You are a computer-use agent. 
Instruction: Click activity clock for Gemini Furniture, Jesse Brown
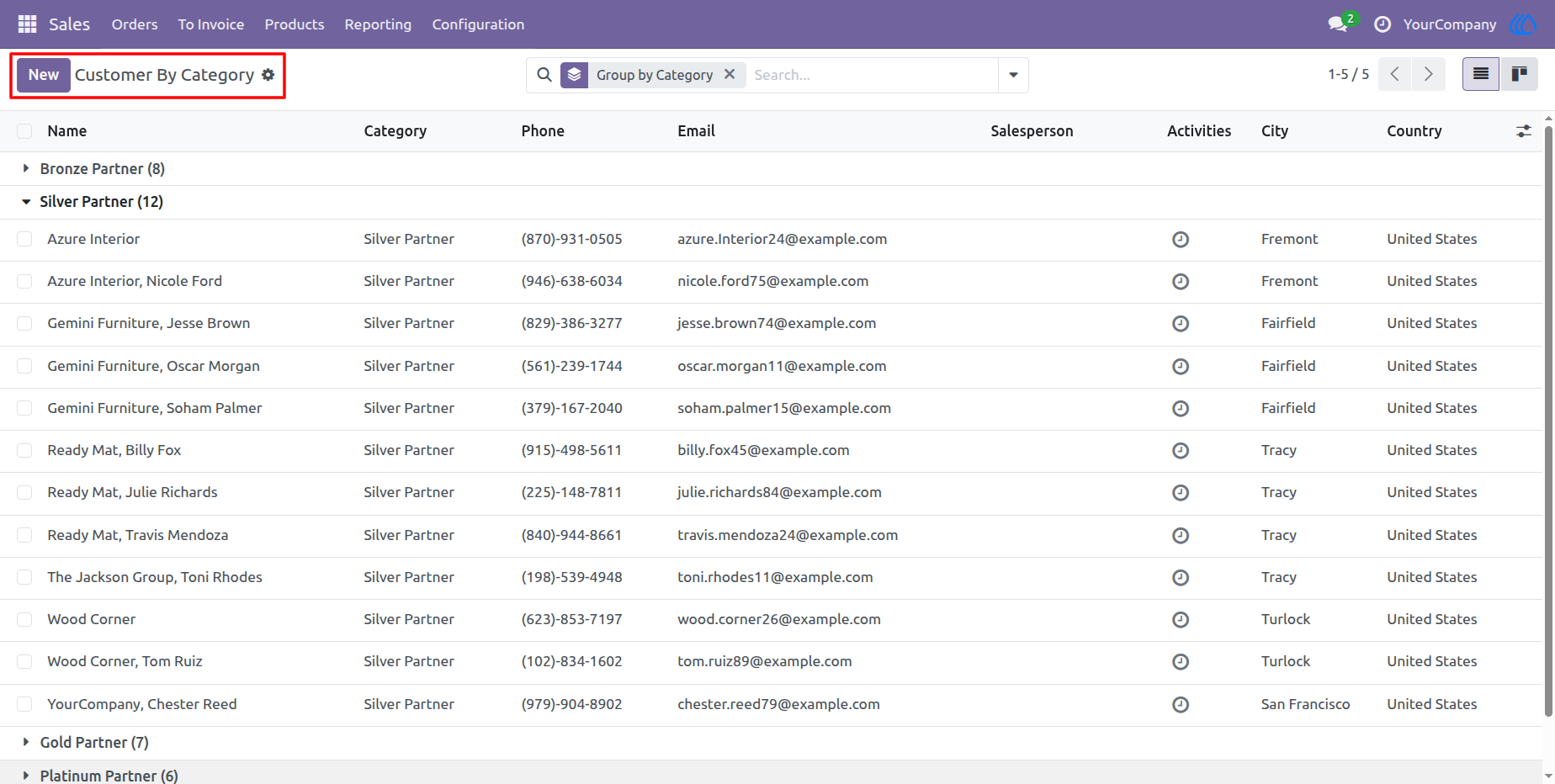(x=1181, y=324)
